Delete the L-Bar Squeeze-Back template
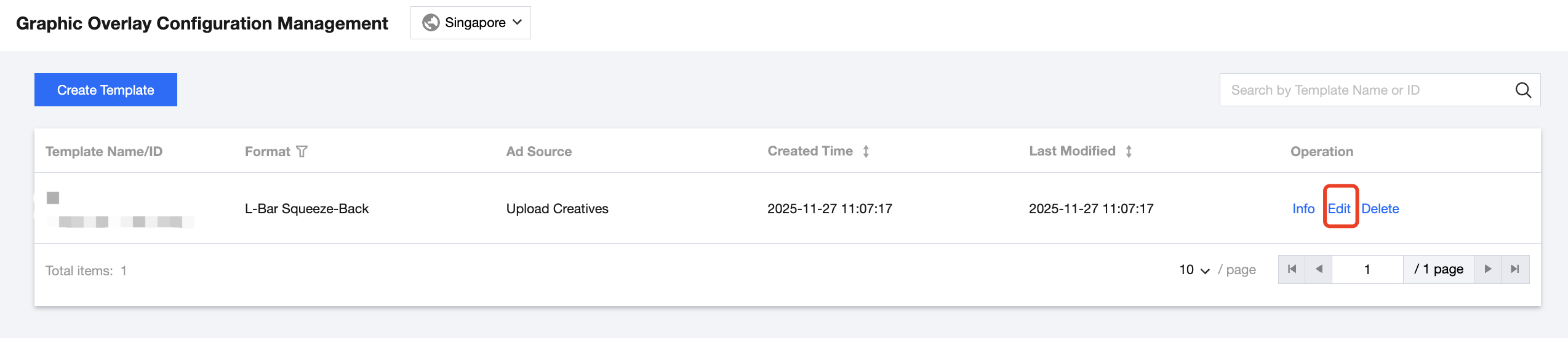Image resolution: width=1568 pixels, height=338 pixels. [x=1380, y=209]
